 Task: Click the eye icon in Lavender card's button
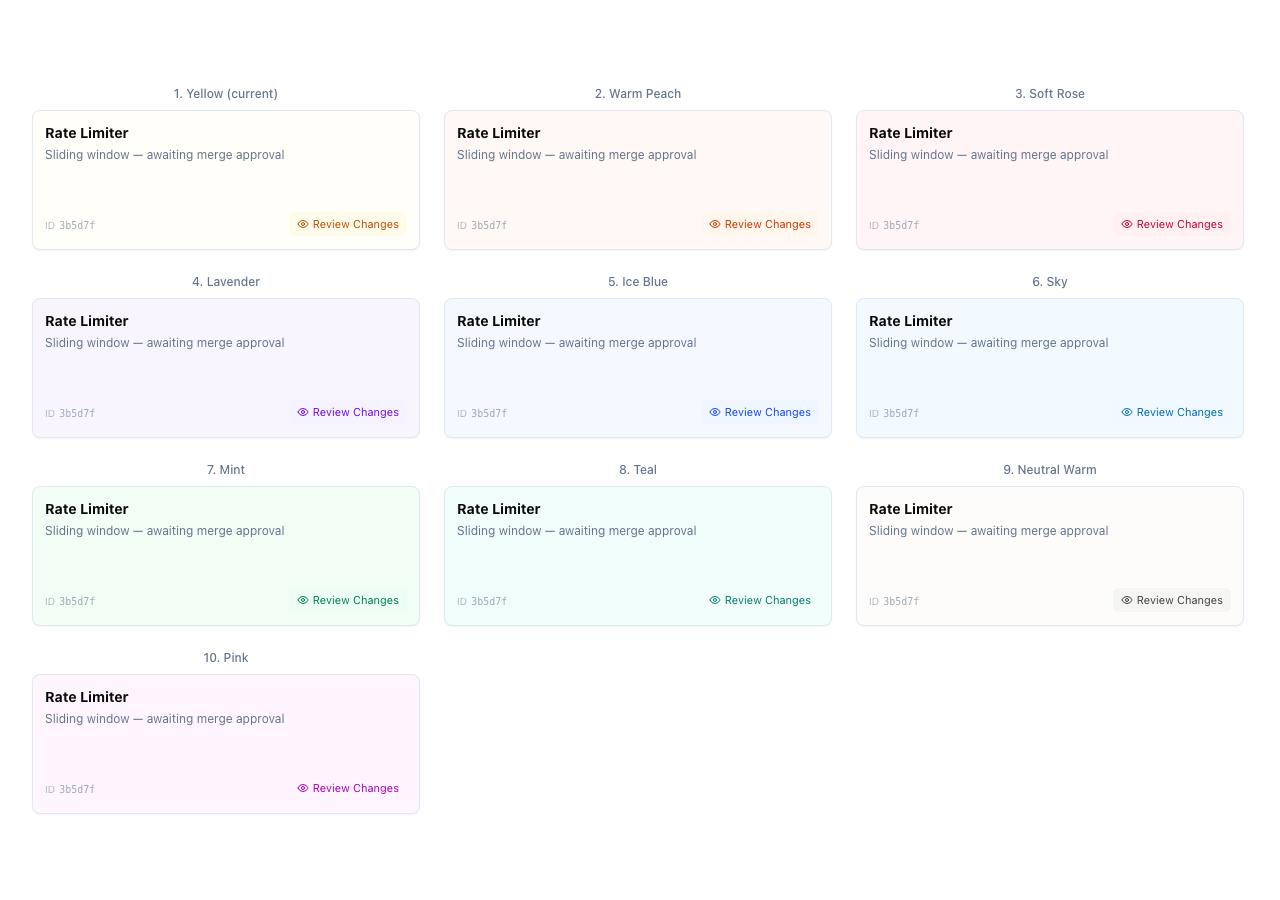tap(303, 412)
